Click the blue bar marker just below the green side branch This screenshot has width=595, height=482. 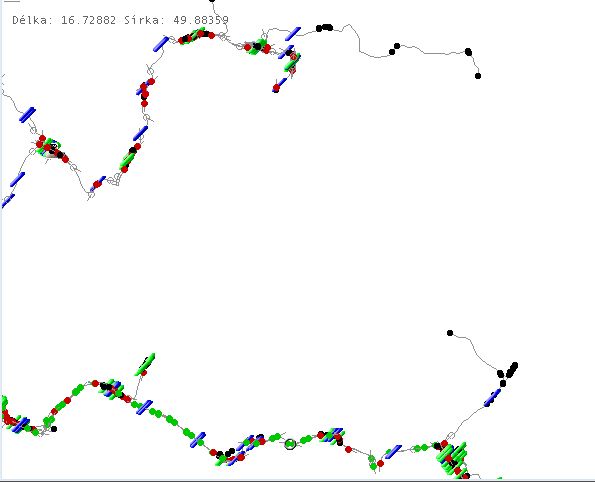pyautogui.click(x=145, y=407)
